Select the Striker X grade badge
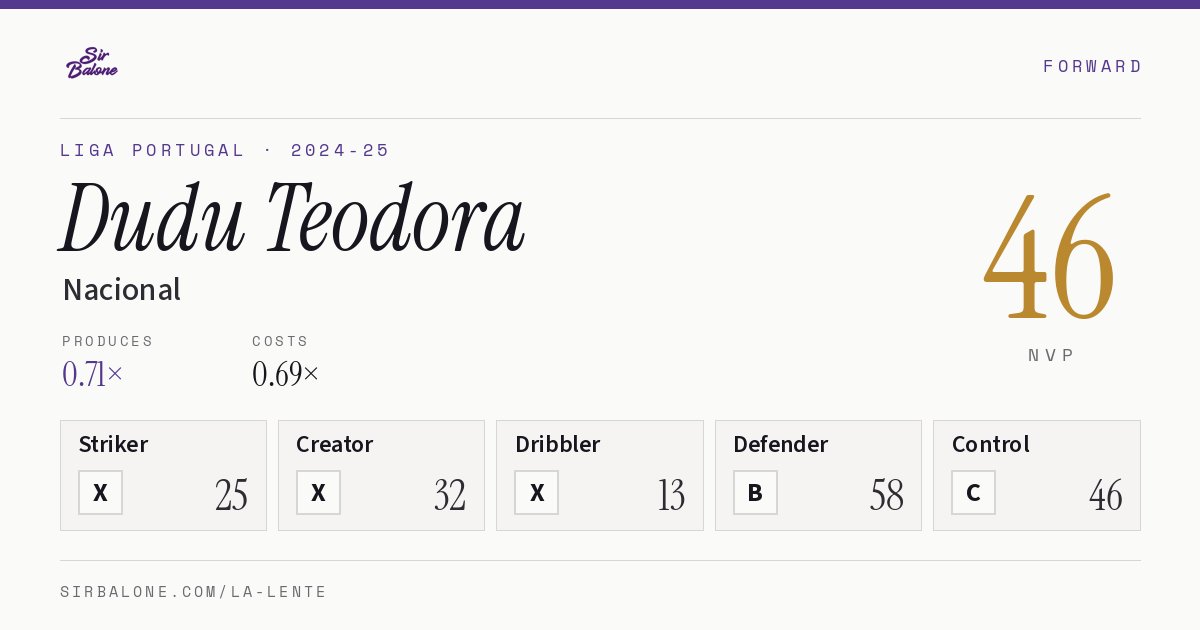The image size is (1200, 630). [100, 492]
